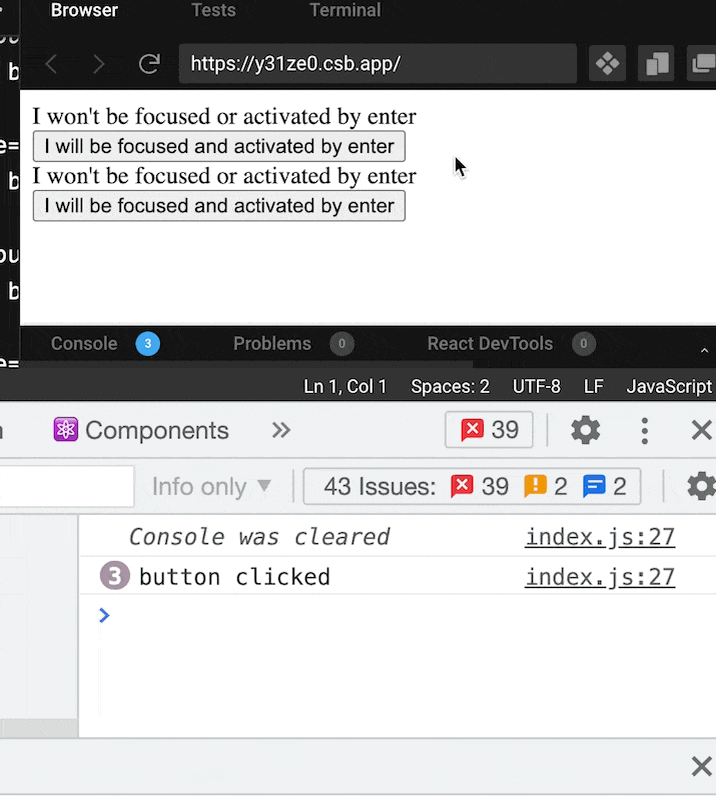Screen dimensions: 716x800
Task: Click the second 'I won't be focused' text
Action: click(x=225, y=176)
